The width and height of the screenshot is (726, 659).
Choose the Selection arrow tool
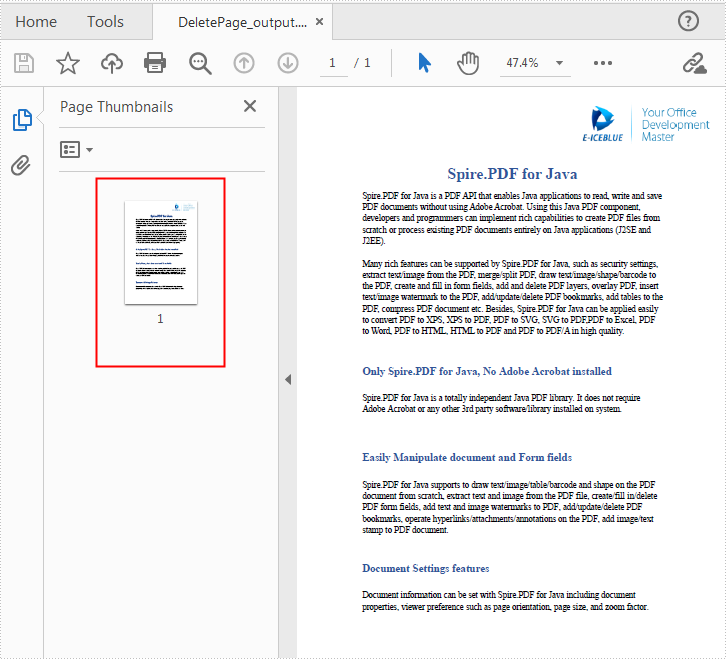point(424,63)
